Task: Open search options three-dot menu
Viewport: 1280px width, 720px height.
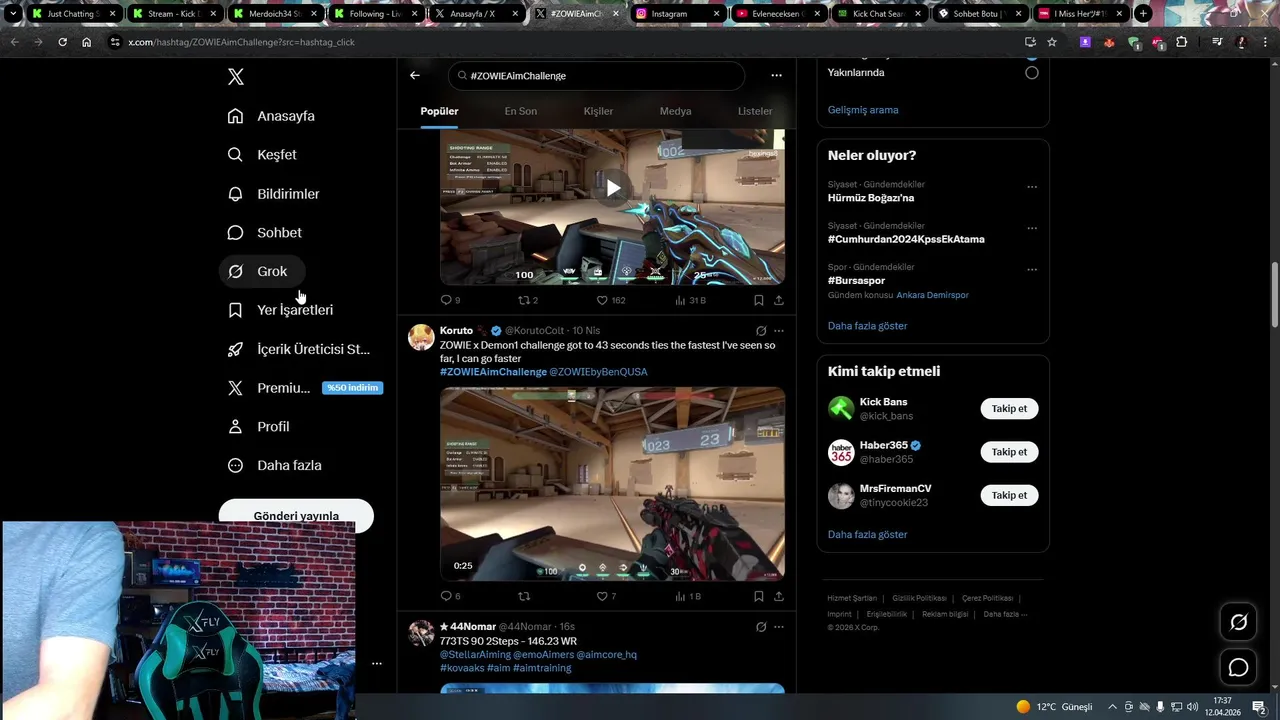Action: (x=776, y=75)
